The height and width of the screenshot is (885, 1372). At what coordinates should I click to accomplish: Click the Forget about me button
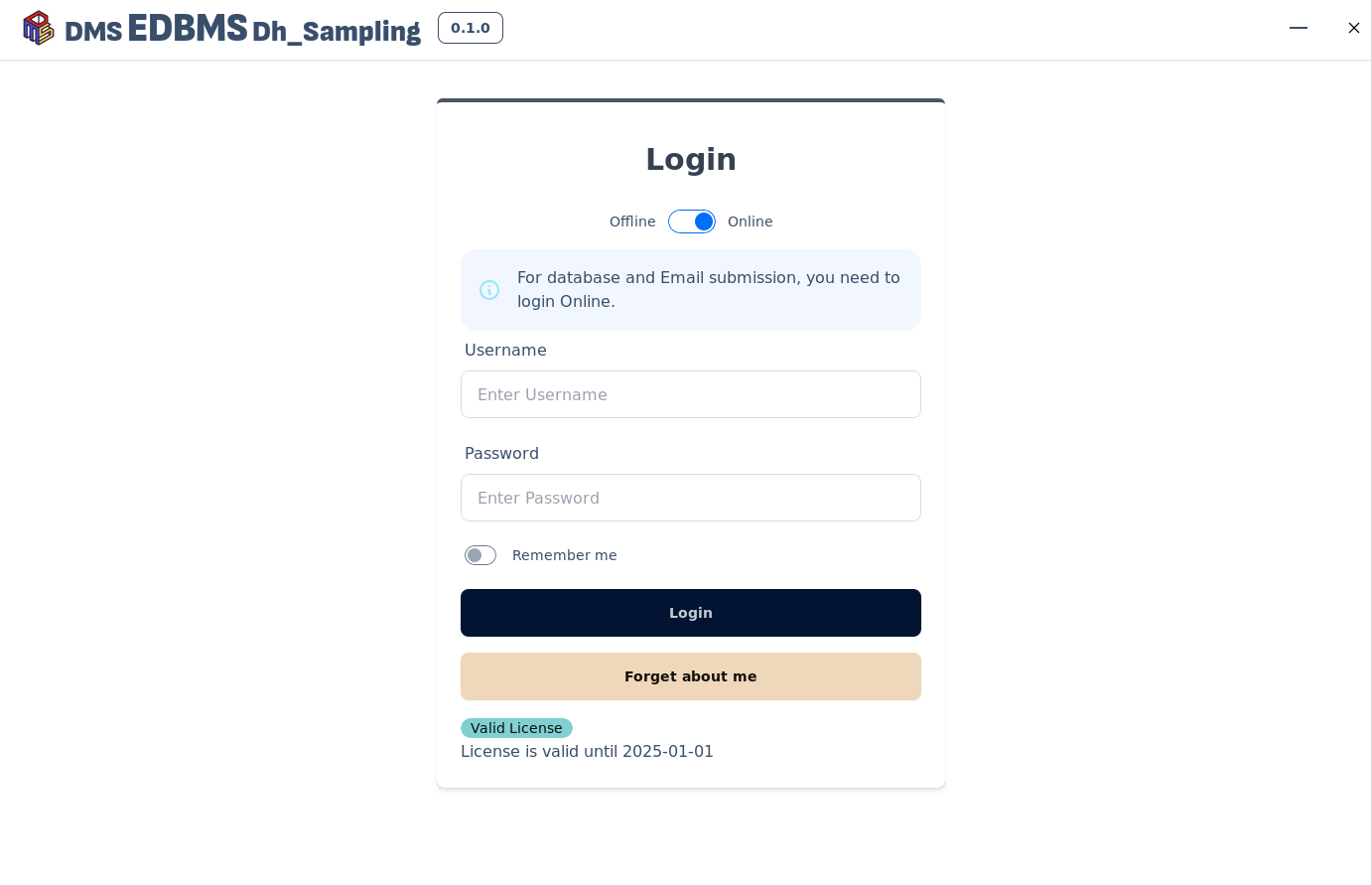691,676
